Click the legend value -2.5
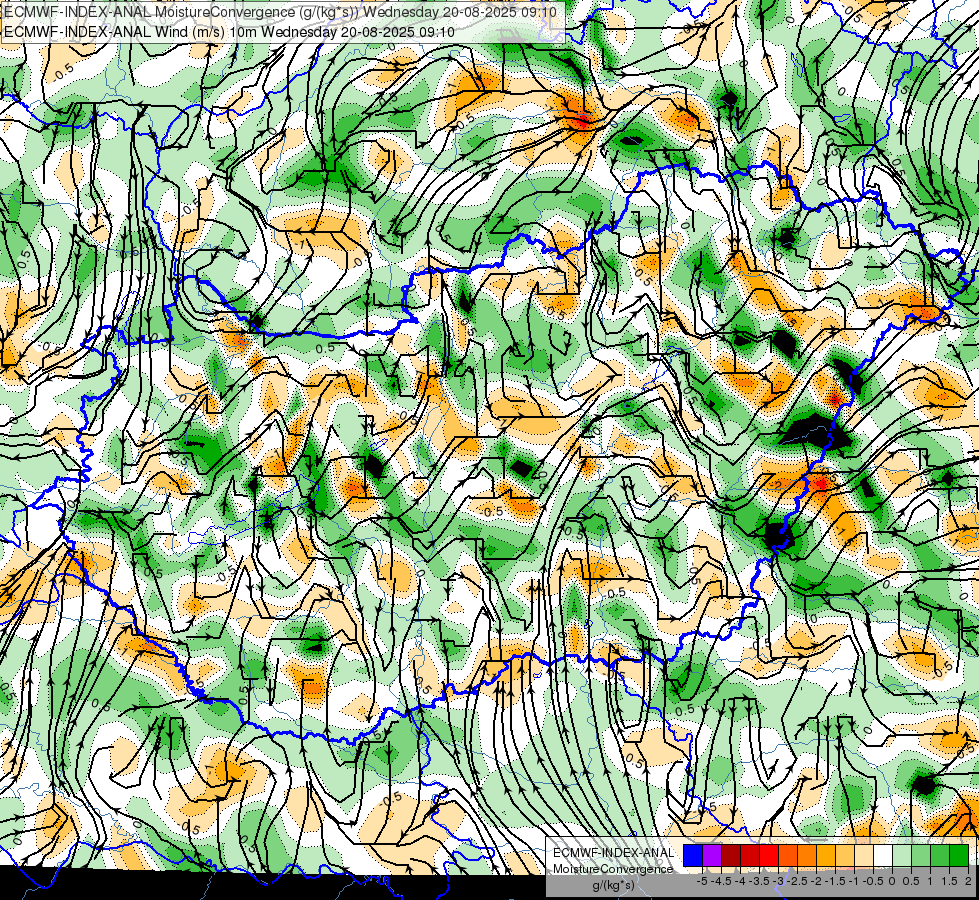Image resolution: width=979 pixels, height=900 pixels. click(797, 881)
